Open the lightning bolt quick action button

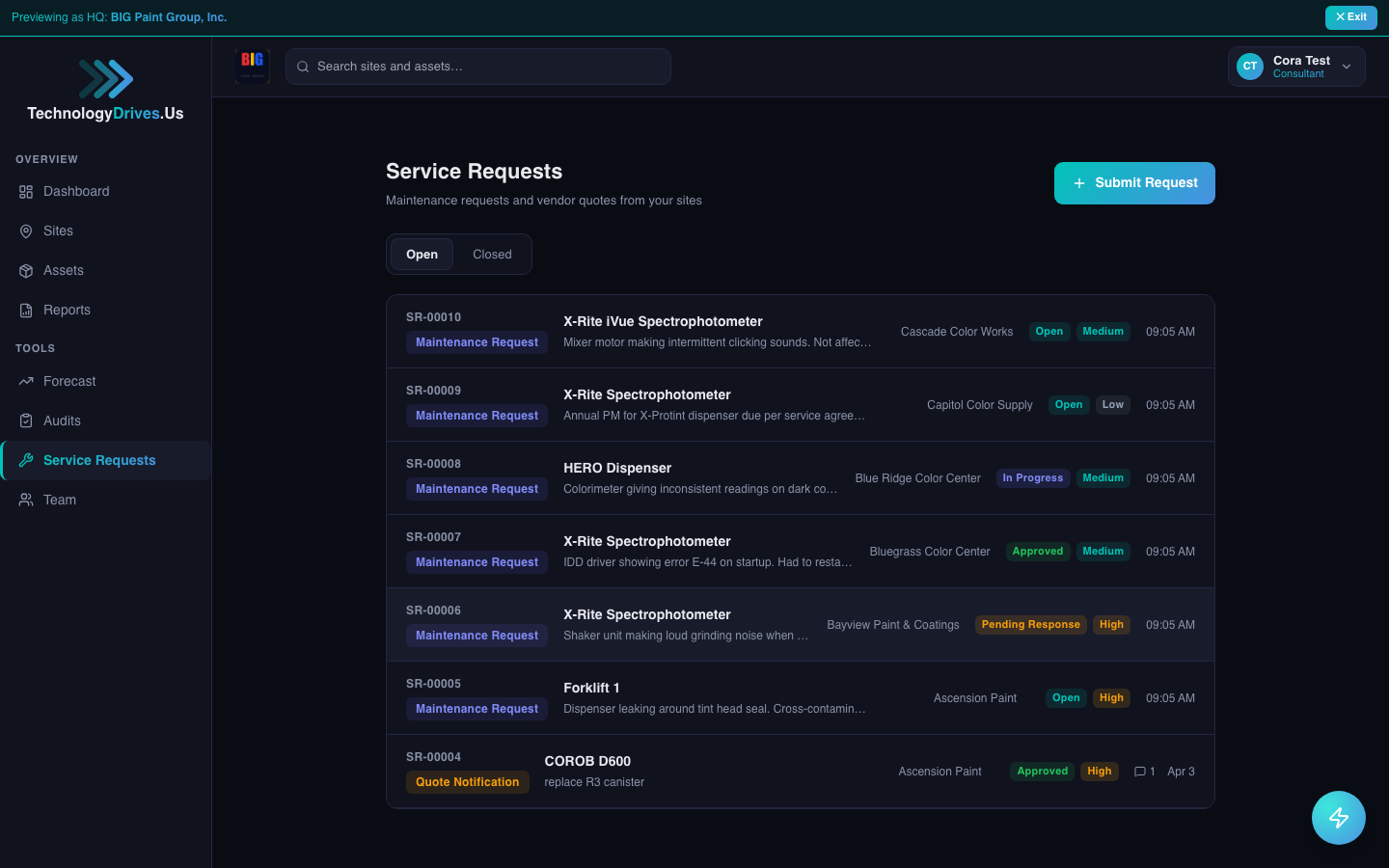[x=1338, y=818]
